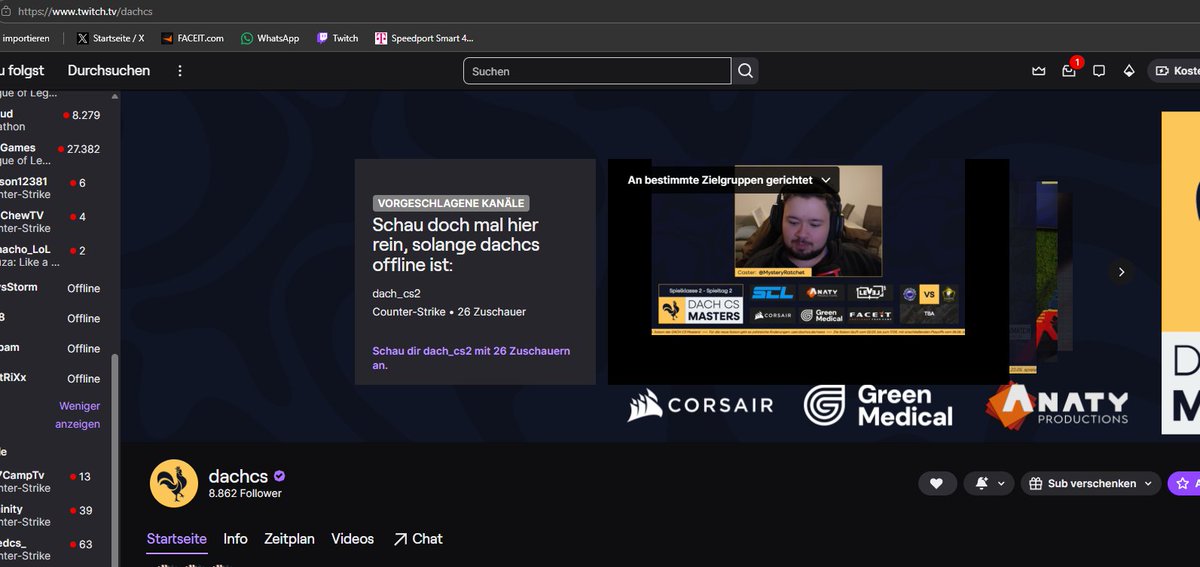Open the folgst navigation link
Screen dimensions: 1200x567
22,71
